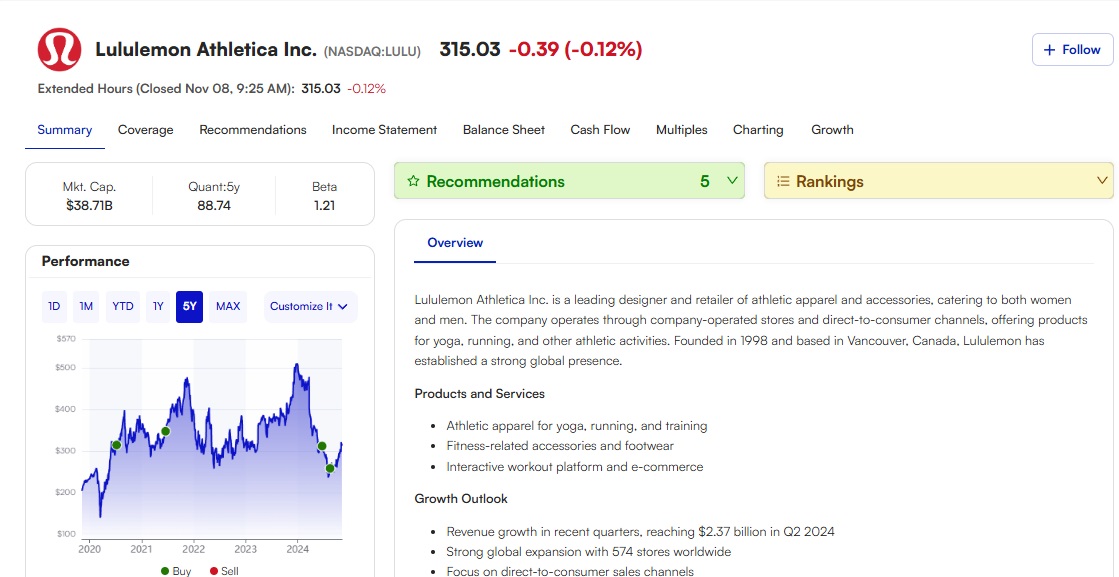Toggle the red Sell legend marker

213,571
